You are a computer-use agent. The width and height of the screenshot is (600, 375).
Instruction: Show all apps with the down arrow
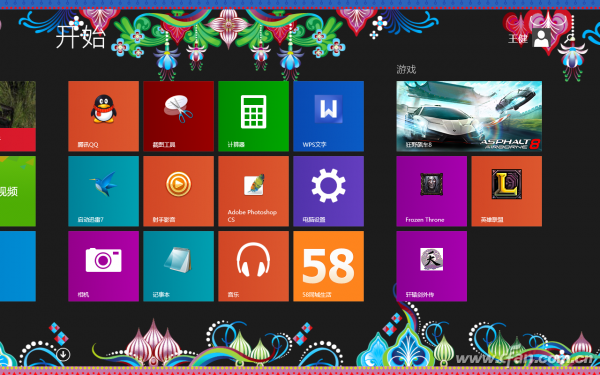(63, 354)
